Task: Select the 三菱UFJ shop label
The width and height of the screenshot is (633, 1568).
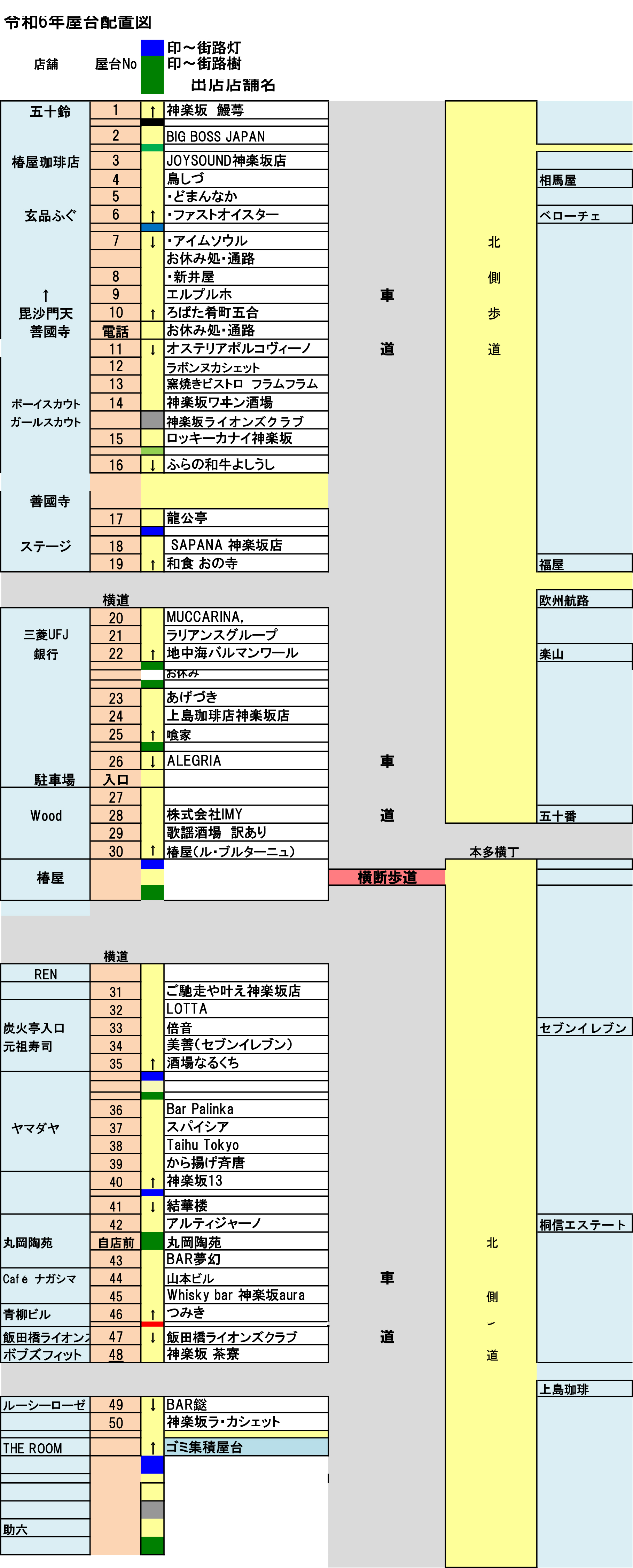Action: [x=46, y=635]
